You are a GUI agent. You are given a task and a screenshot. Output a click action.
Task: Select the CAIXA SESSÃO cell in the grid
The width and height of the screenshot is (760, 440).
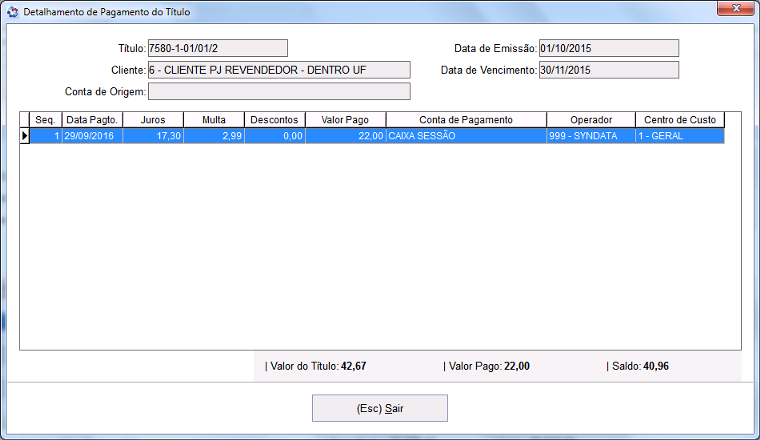coord(466,136)
